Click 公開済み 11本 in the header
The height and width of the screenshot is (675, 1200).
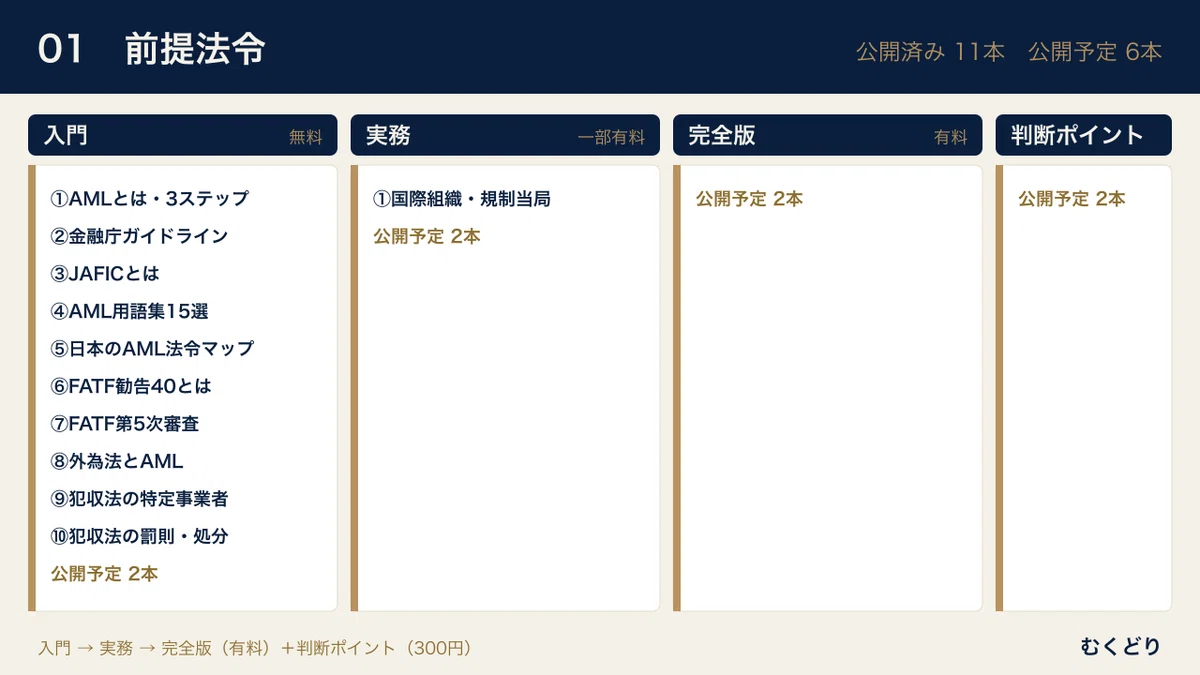click(x=930, y=52)
